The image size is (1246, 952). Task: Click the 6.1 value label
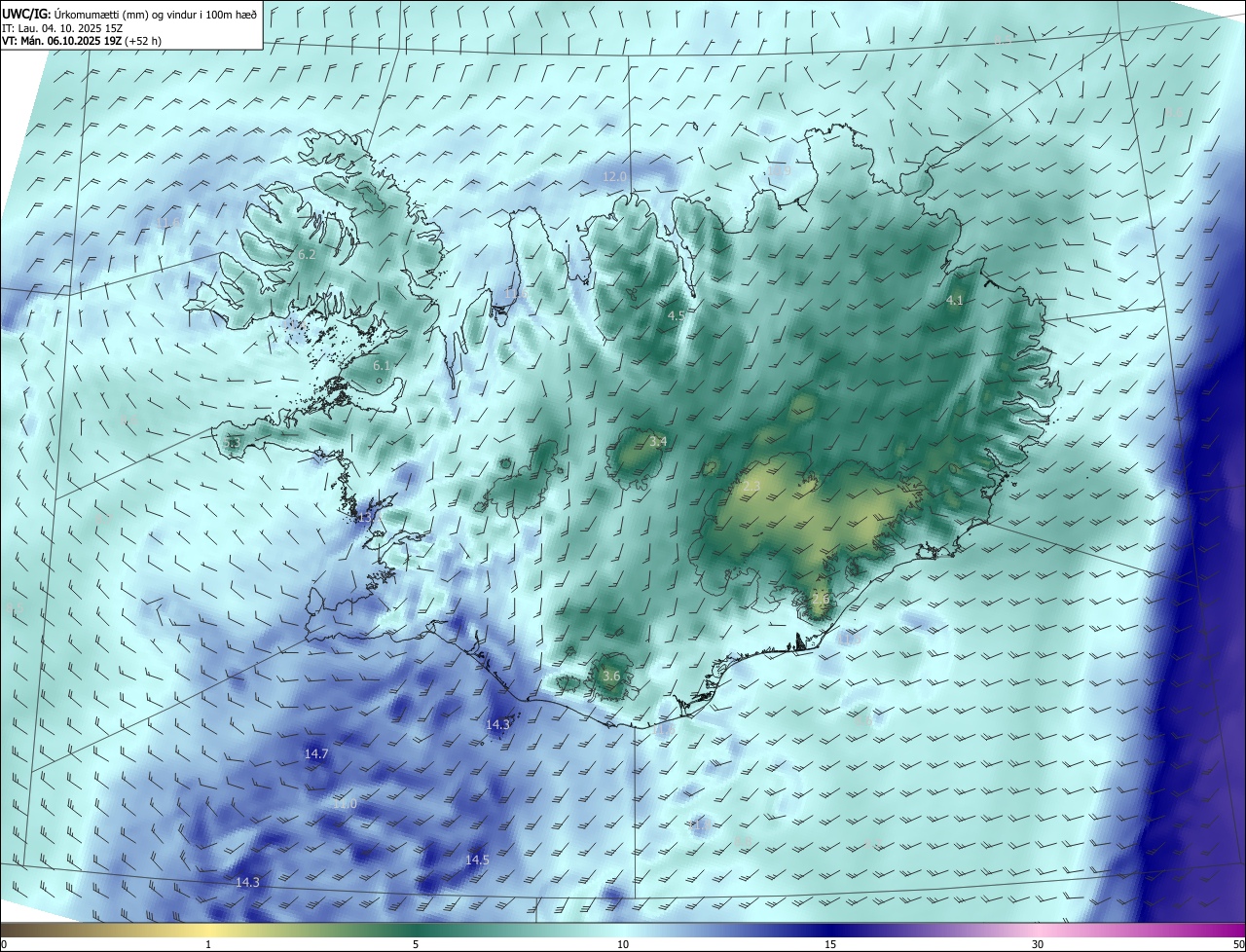tap(381, 365)
